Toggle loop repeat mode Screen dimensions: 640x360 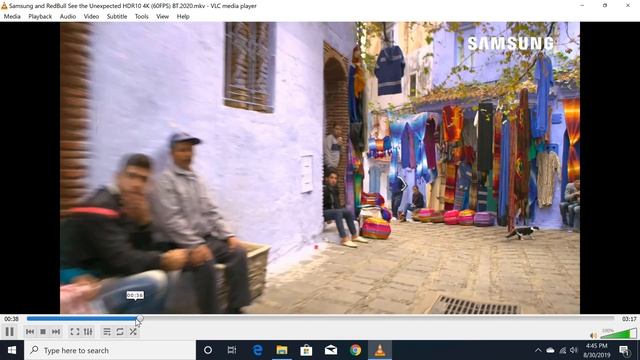(x=120, y=332)
